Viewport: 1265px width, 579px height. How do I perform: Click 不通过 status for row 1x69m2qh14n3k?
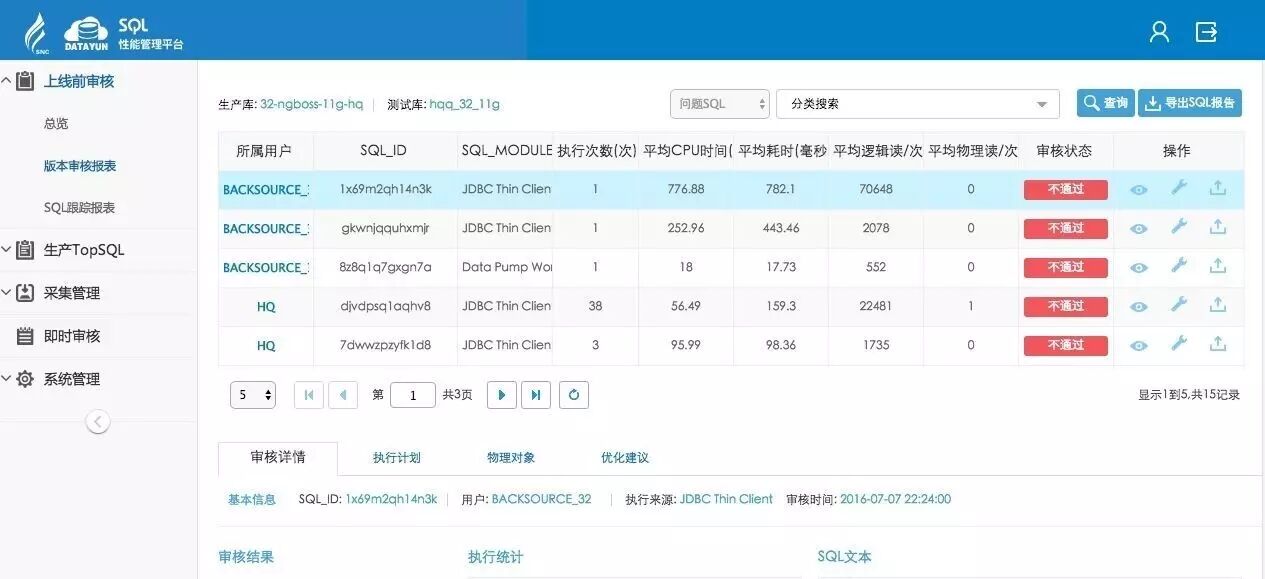1066,189
